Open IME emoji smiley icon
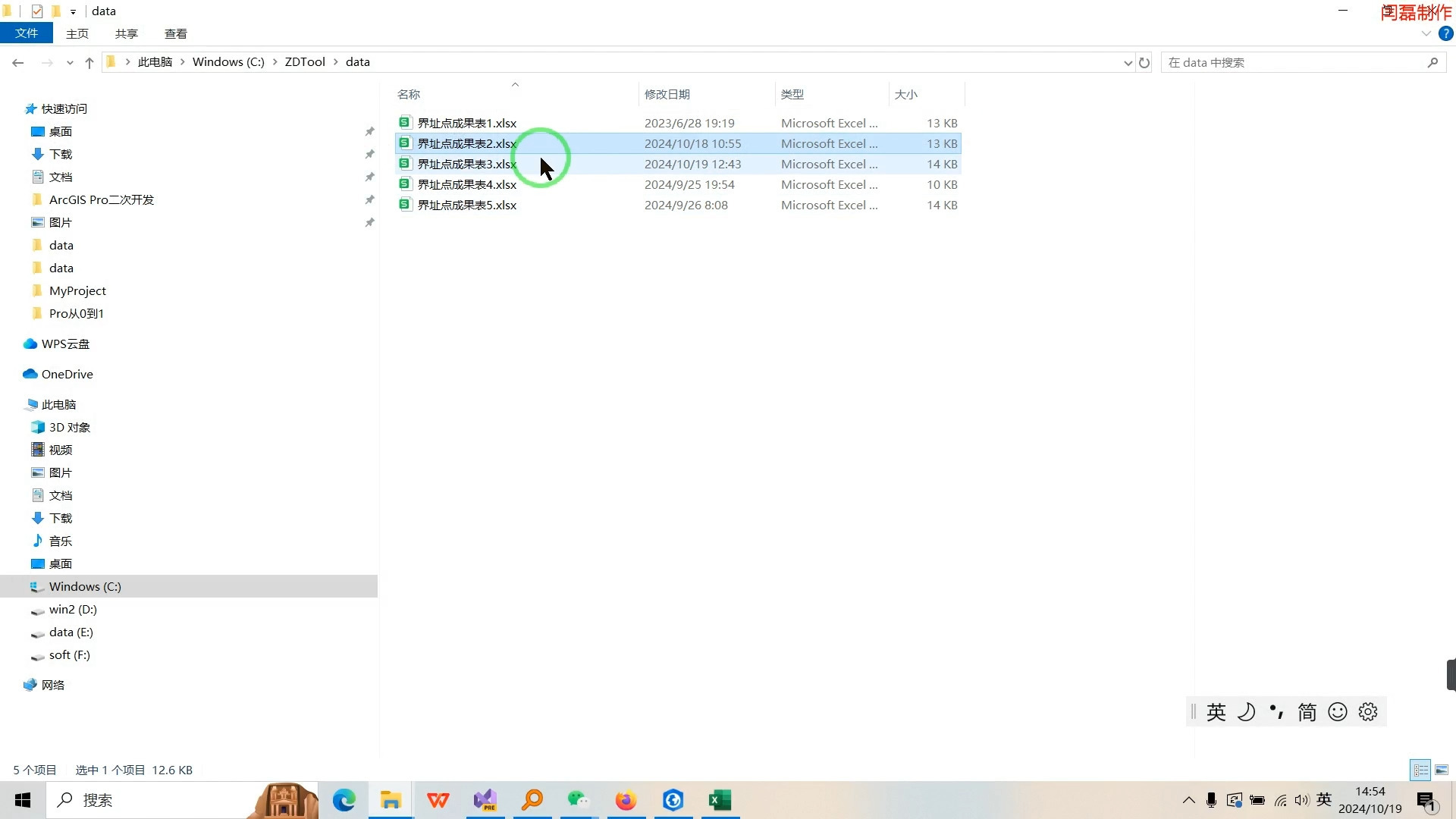The width and height of the screenshot is (1456, 819). [1338, 712]
